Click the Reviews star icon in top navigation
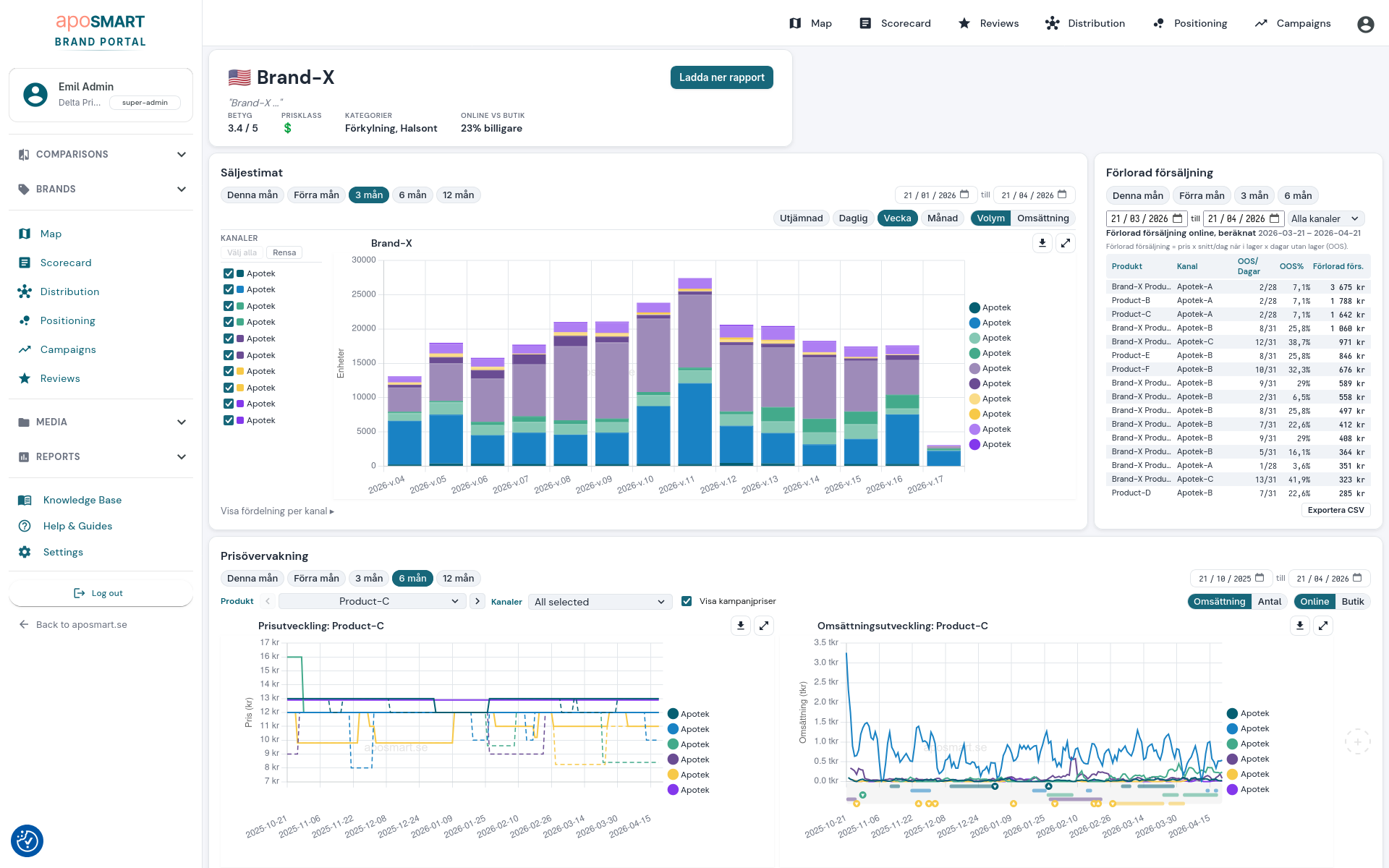 tap(964, 23)
